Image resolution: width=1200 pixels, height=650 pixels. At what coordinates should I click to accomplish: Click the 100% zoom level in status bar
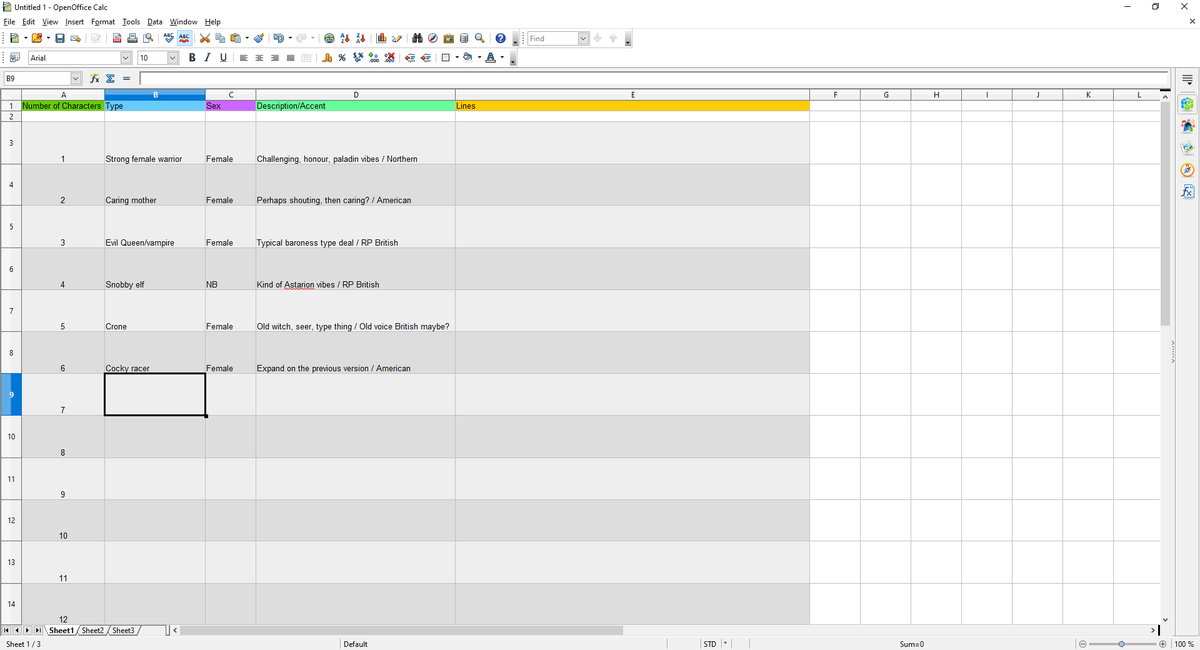1184,644
